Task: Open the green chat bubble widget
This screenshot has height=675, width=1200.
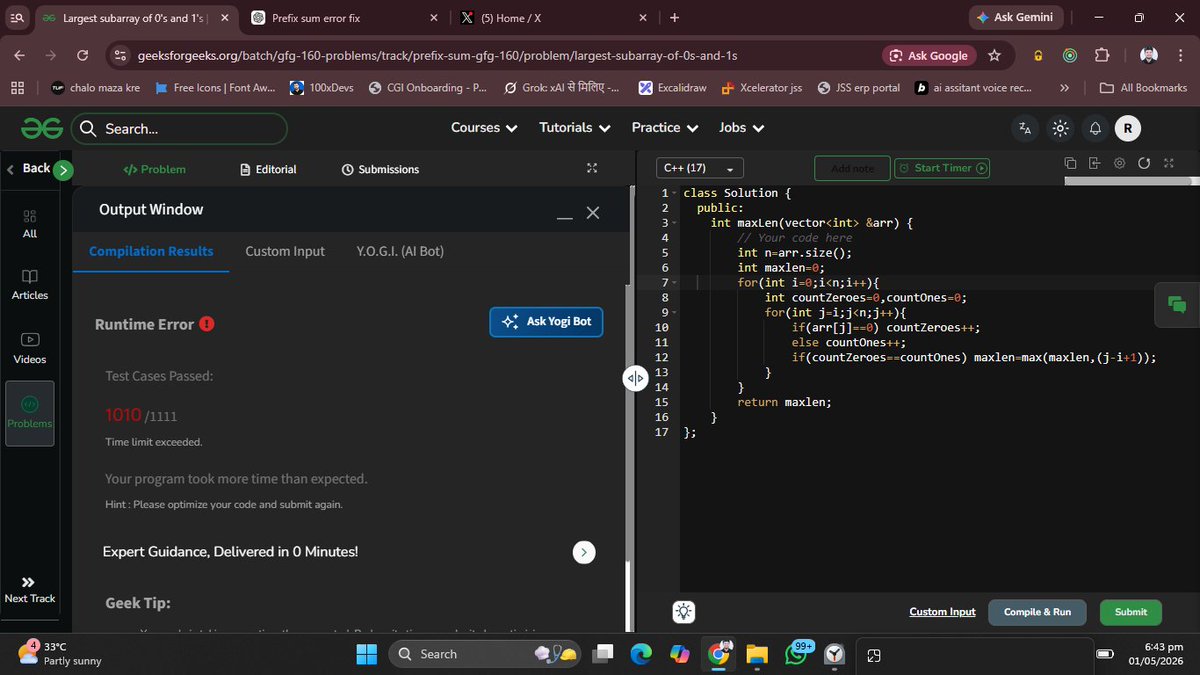Action: pos(1176,305)
